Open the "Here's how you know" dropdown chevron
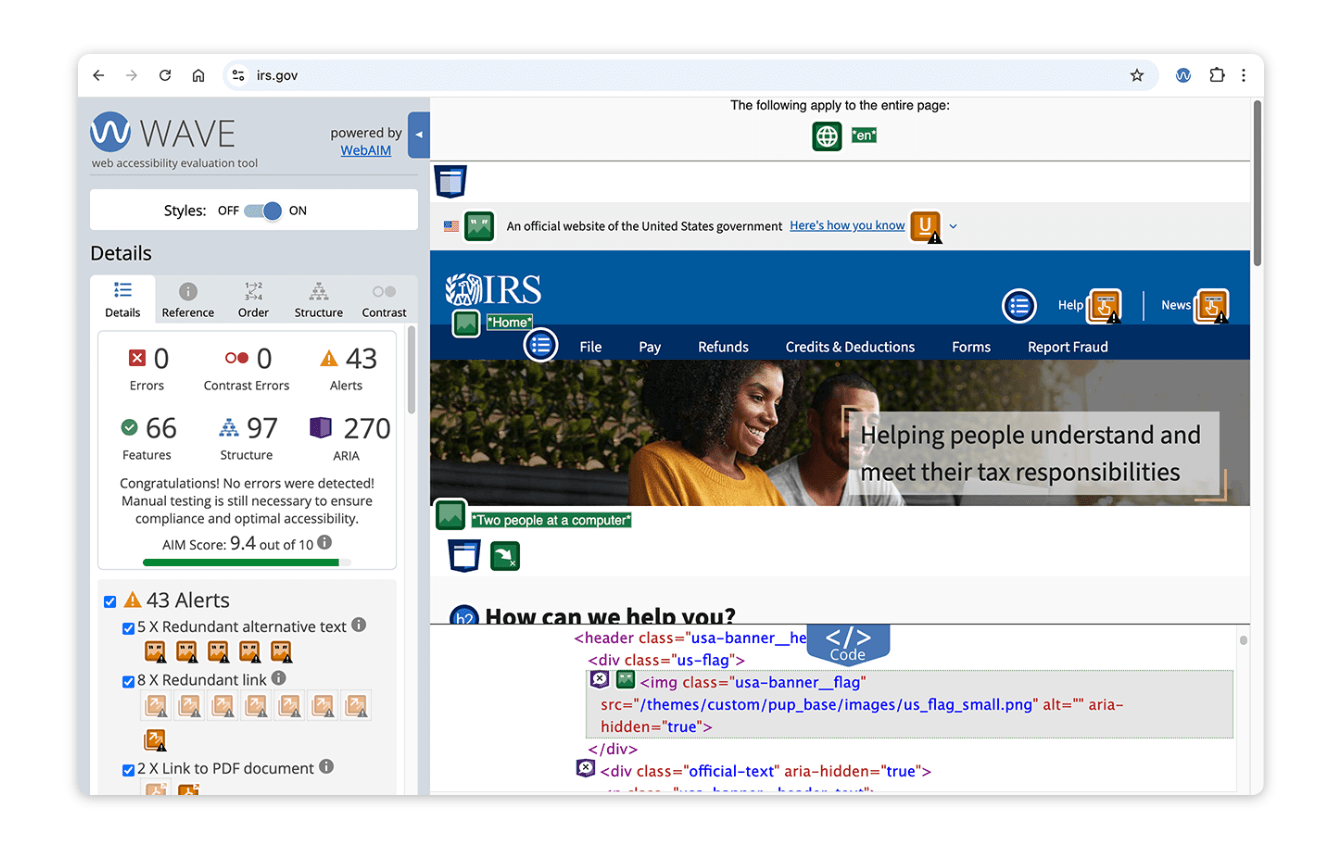 pos(952,226)
